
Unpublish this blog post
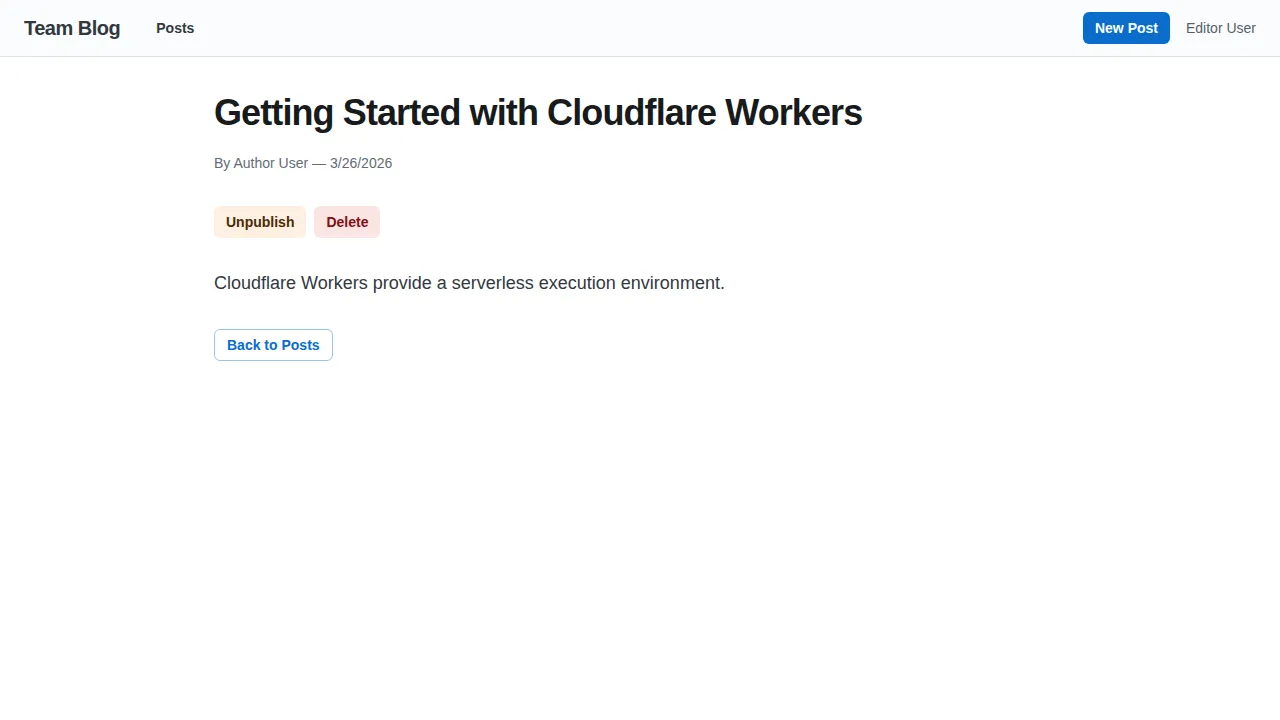click(260, 222)
